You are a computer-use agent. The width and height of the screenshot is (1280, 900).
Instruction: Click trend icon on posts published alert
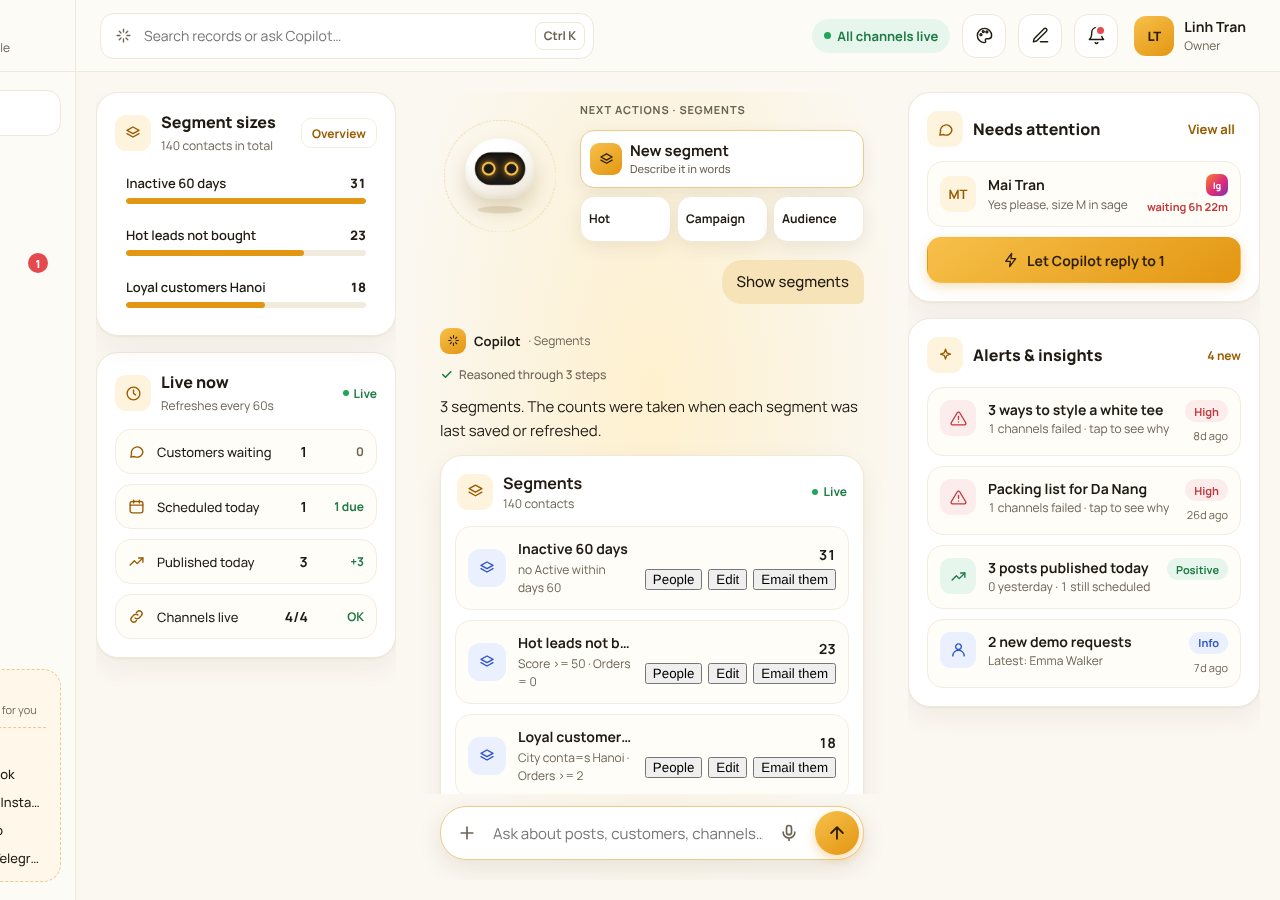tap(958, 576)
